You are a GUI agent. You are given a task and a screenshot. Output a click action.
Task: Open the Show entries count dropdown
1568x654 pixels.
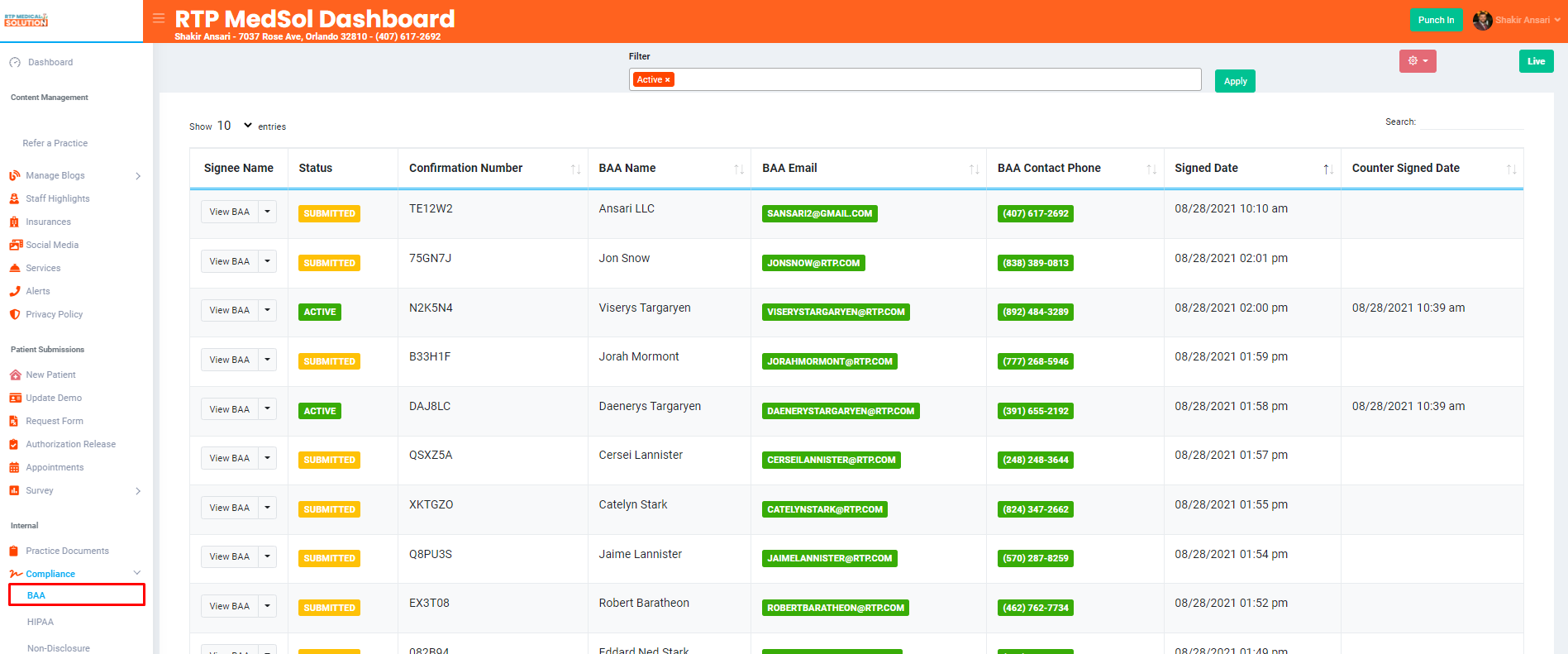tap(235, 126)
